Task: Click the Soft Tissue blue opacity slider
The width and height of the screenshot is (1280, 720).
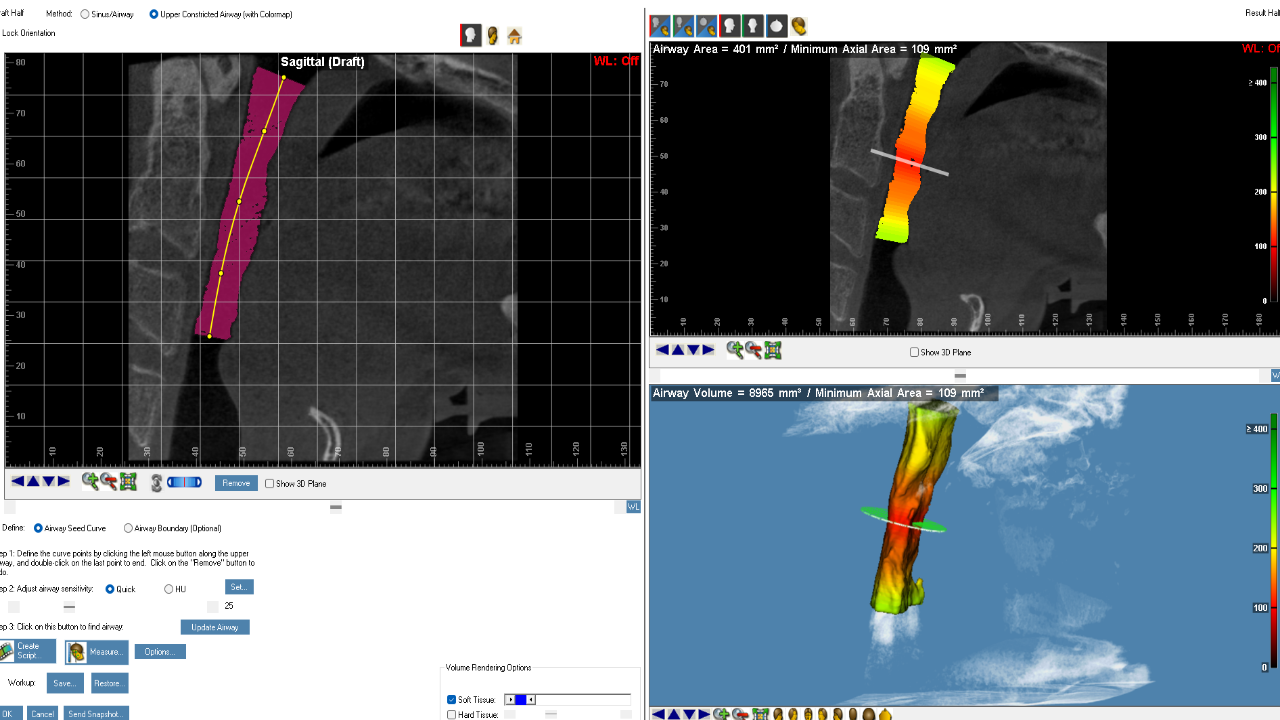Action: click(520, 700)
